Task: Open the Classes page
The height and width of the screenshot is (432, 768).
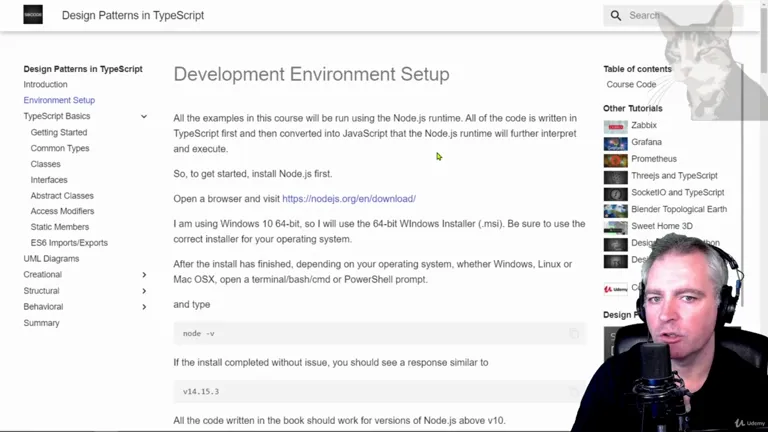Action: (x=46, y=164)
